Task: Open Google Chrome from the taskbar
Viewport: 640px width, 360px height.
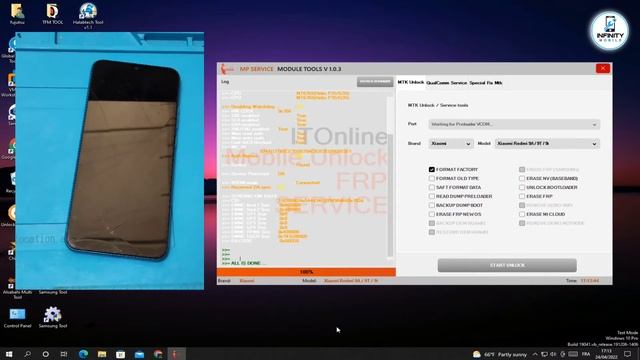Action: point(158,354)
